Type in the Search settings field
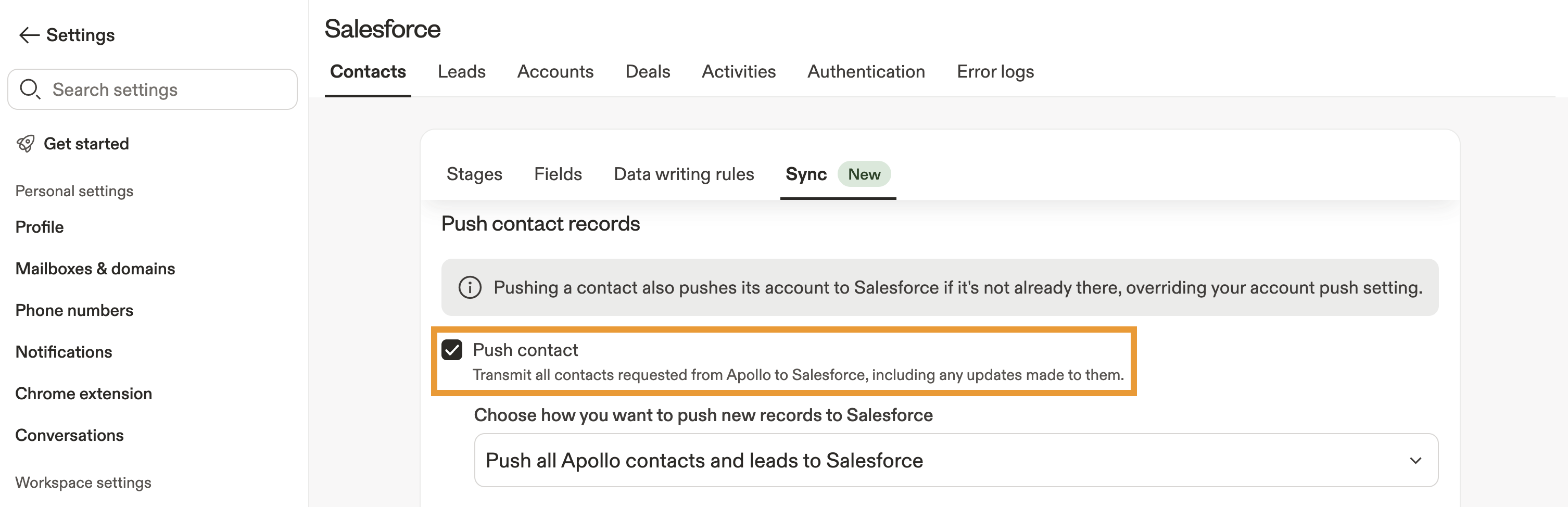1568x507 pixels. [165, 90]
